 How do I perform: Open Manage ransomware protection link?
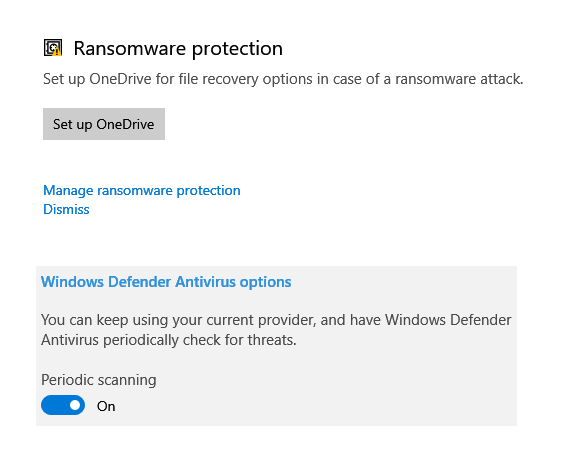coord(142,190)
